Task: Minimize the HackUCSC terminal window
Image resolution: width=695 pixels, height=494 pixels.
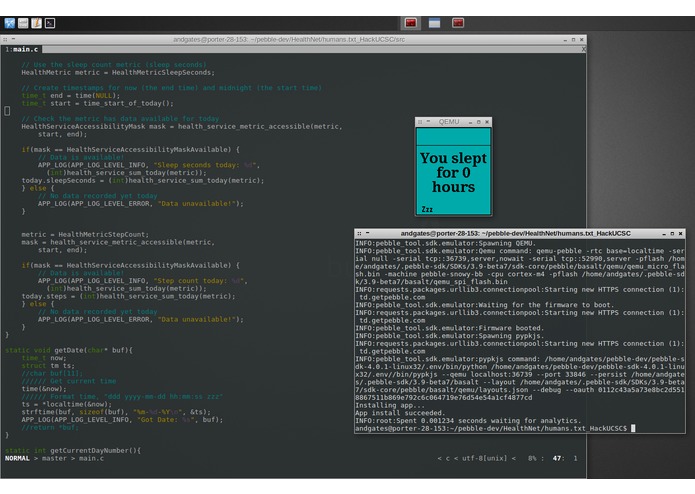Action: coord(664,233)
